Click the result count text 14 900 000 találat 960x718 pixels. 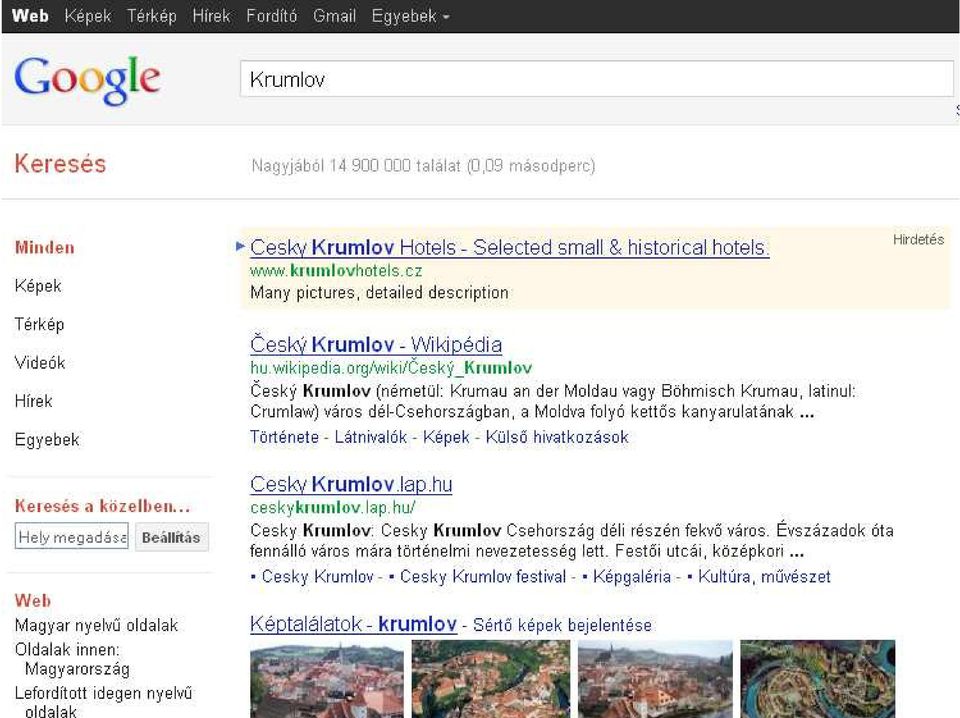click(423, 165)
